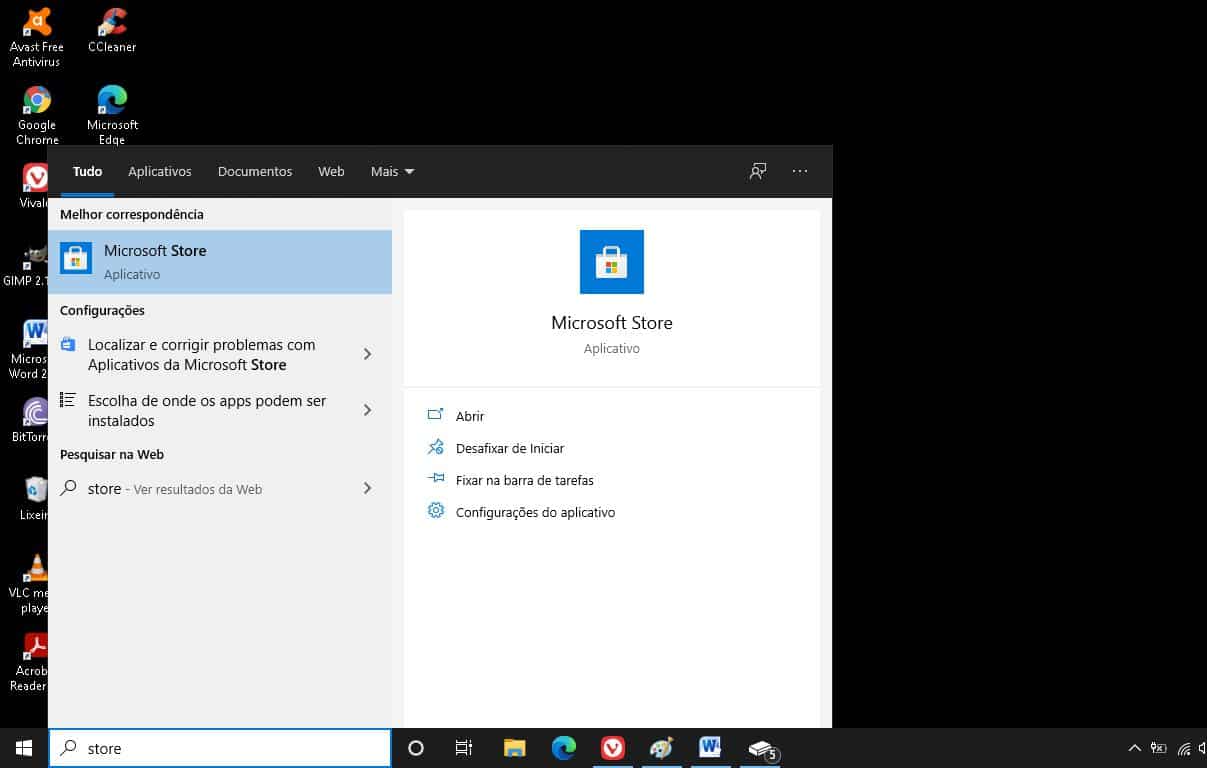Image resolution: width=1207 pixels, height=768 pixels.
Task: Click the battery icon in system tray
Action: [1159, 748]
